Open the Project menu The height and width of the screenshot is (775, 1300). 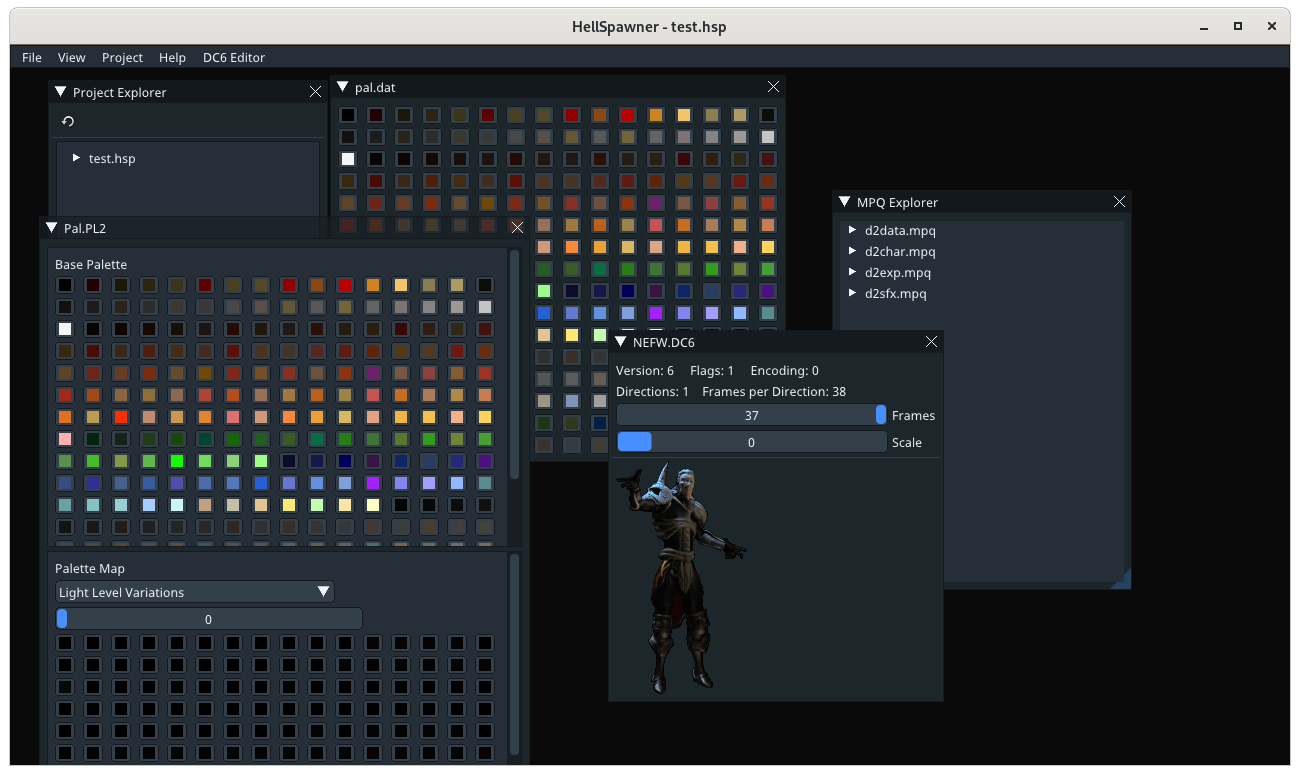[122, 57]
